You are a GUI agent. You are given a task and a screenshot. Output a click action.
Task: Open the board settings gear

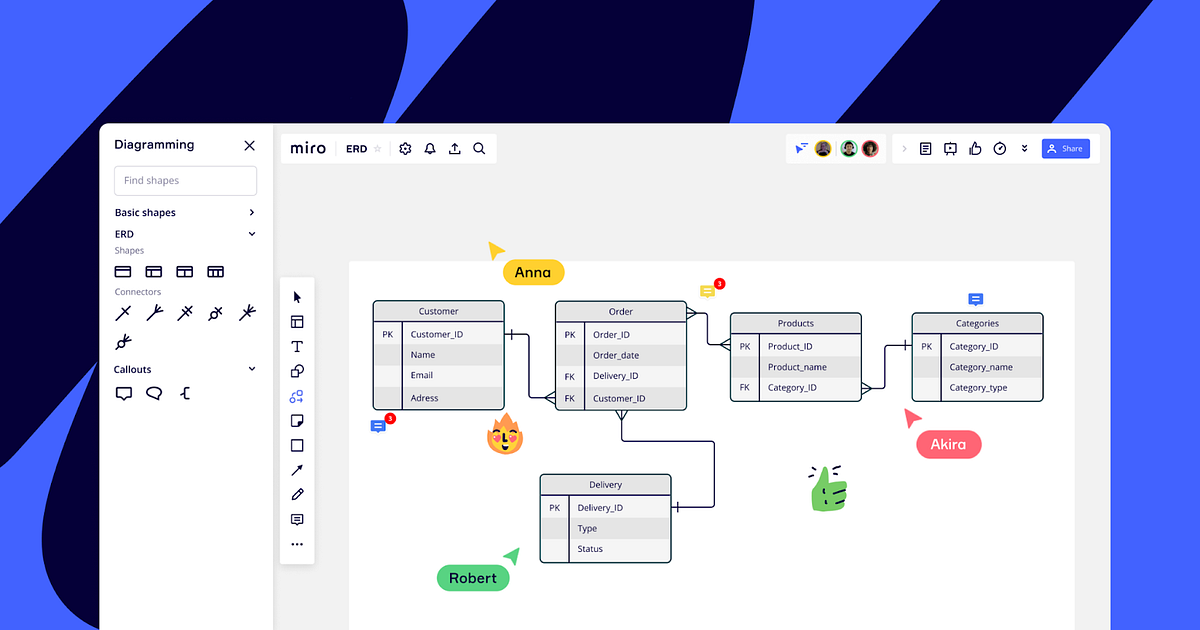pyautogui.click(x=405, y=148)
